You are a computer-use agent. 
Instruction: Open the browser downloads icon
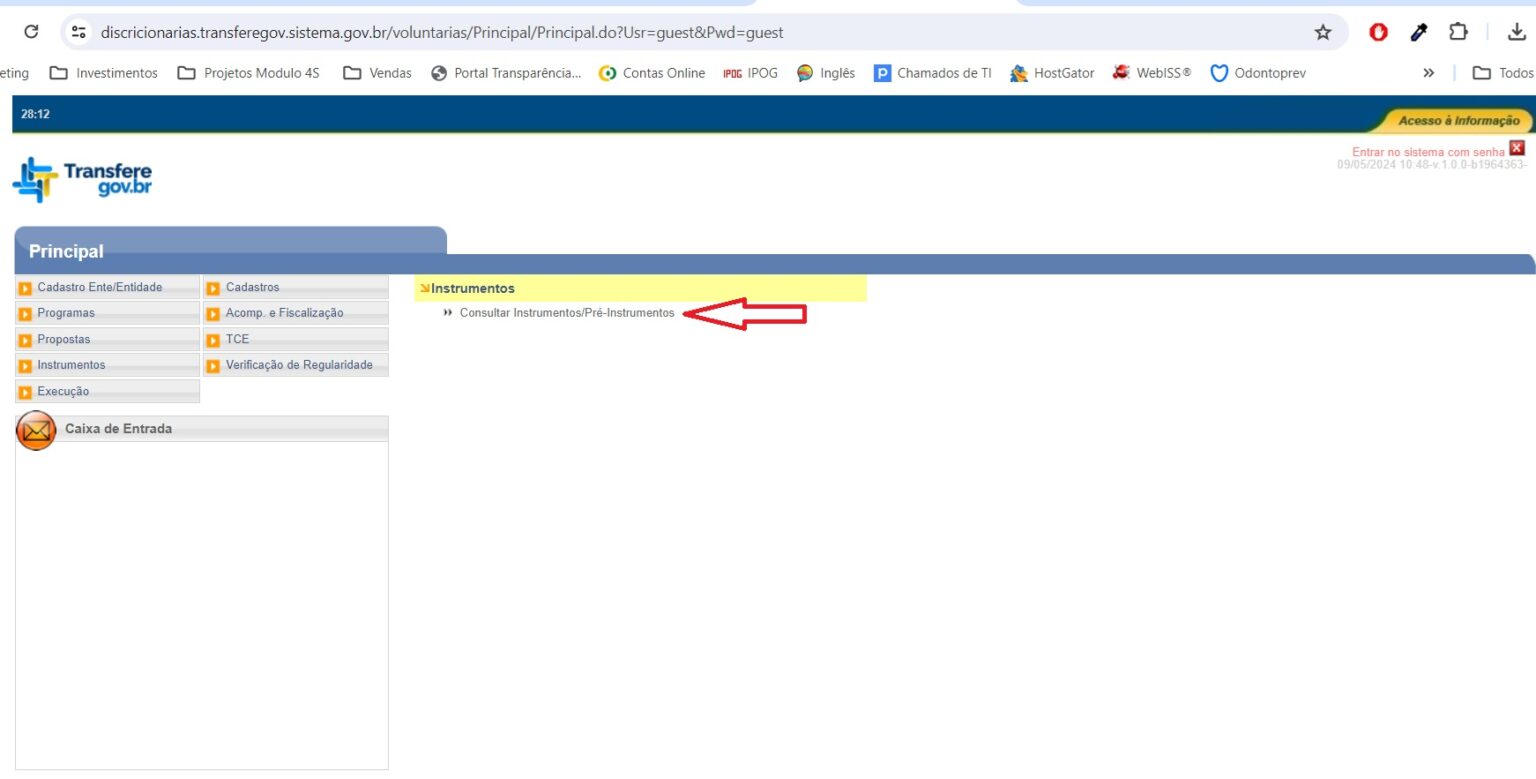tap(1516, 33)
